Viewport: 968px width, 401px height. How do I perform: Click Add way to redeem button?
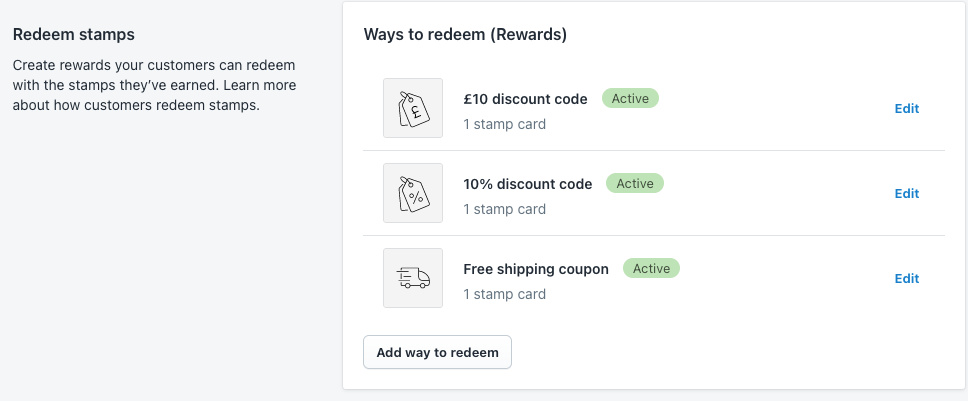click(437, 352)
